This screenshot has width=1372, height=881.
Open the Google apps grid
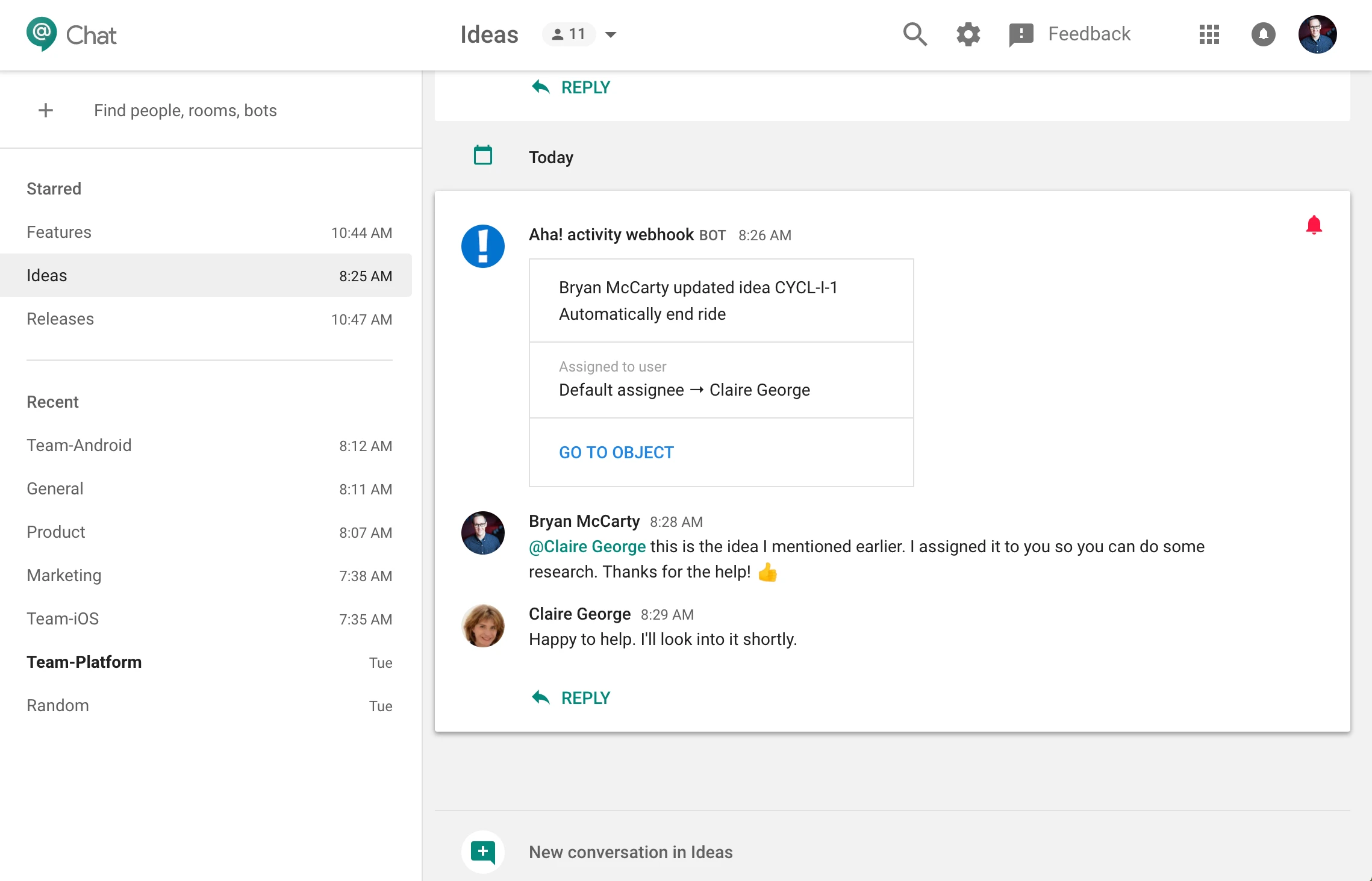[1209, 34]
